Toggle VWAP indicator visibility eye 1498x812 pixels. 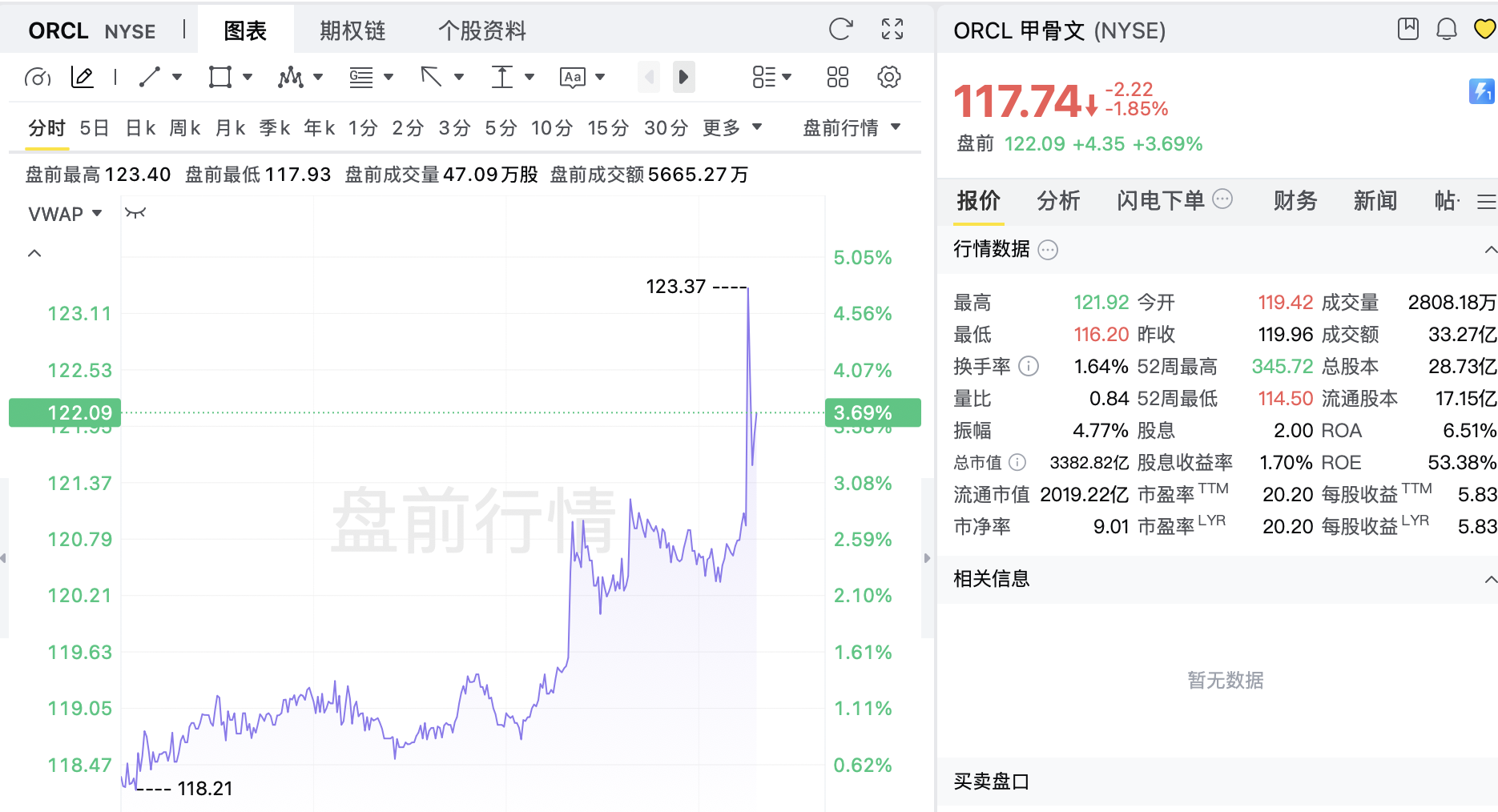coord(135,213)
